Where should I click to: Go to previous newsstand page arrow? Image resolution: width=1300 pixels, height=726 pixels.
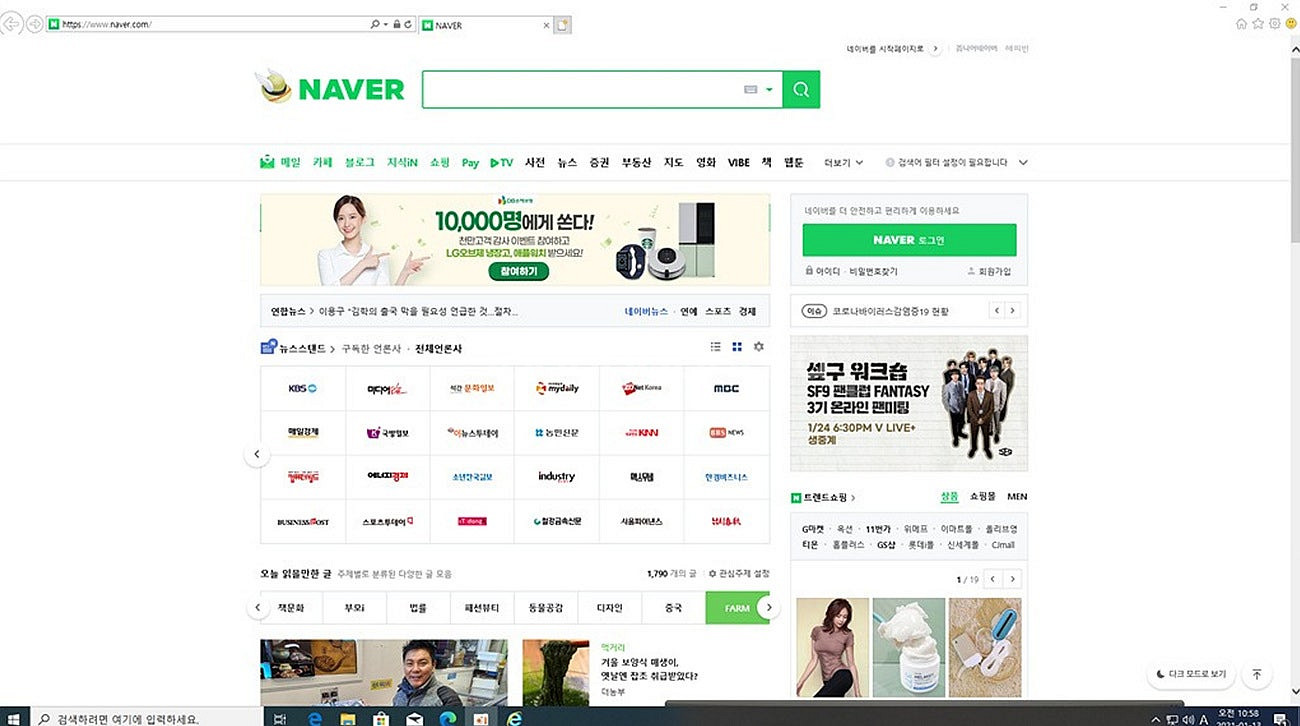pos(256,454)
